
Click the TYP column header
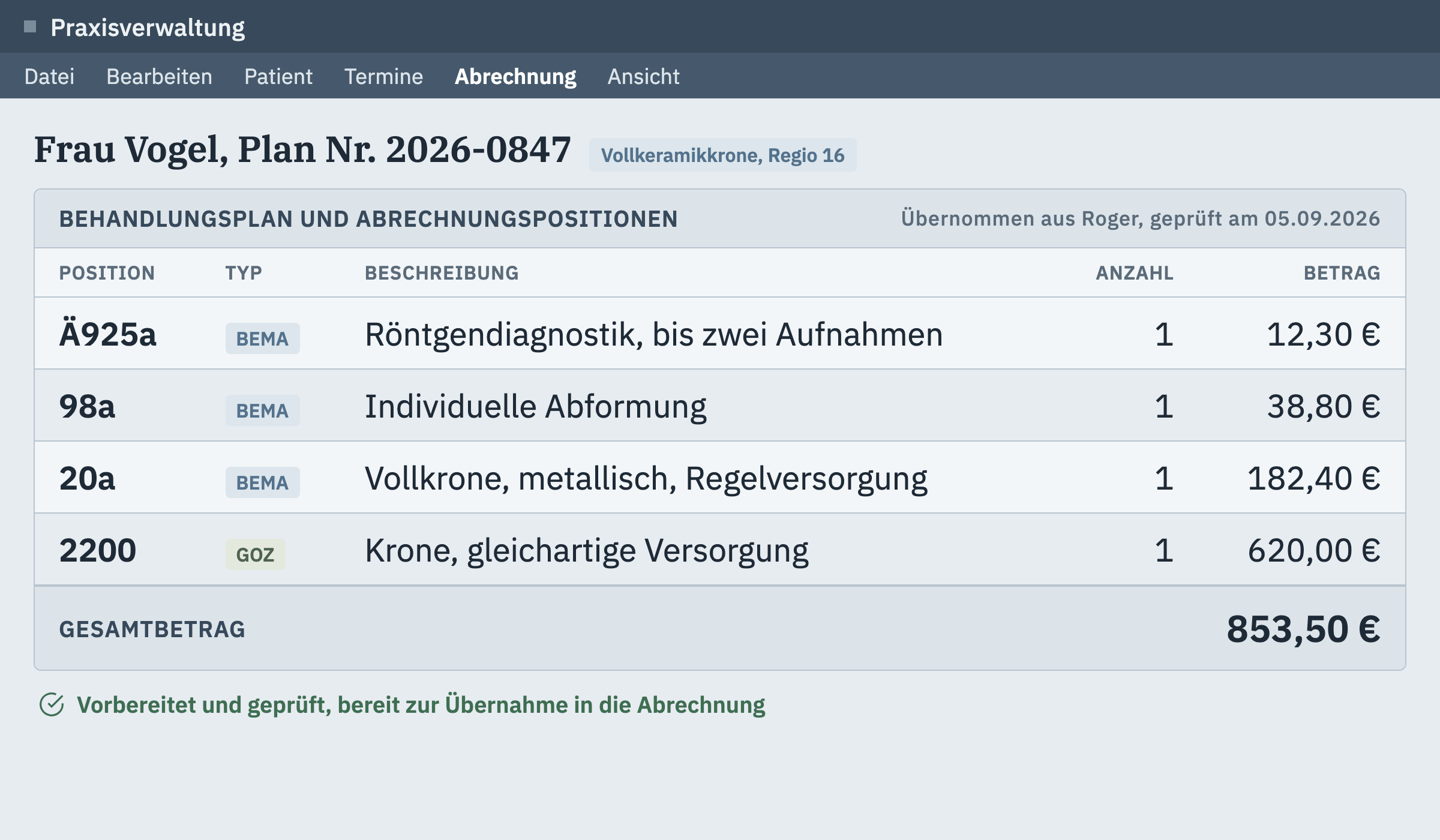pos(244,273)
